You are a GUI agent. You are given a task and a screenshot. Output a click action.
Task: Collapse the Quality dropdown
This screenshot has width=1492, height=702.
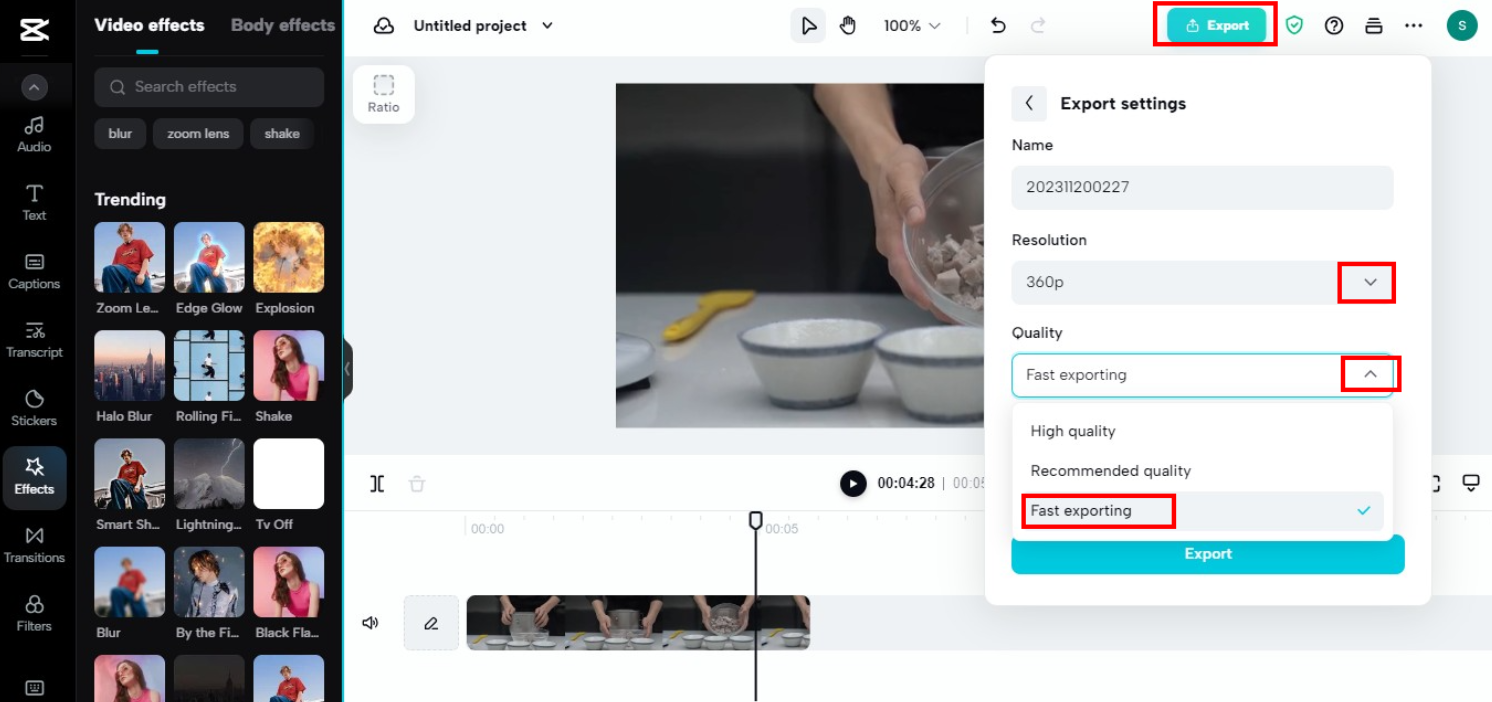[1370, 374]
